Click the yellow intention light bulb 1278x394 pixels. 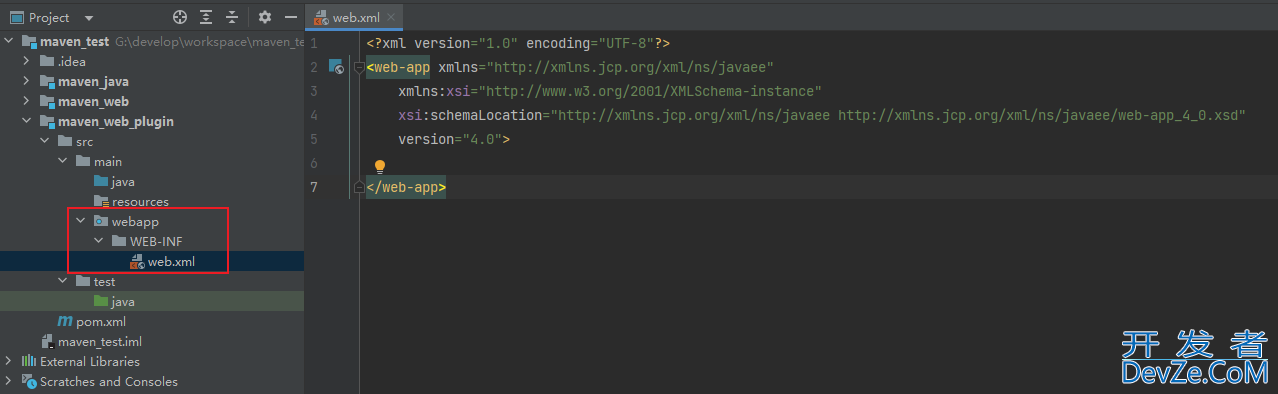coord(380,167)
